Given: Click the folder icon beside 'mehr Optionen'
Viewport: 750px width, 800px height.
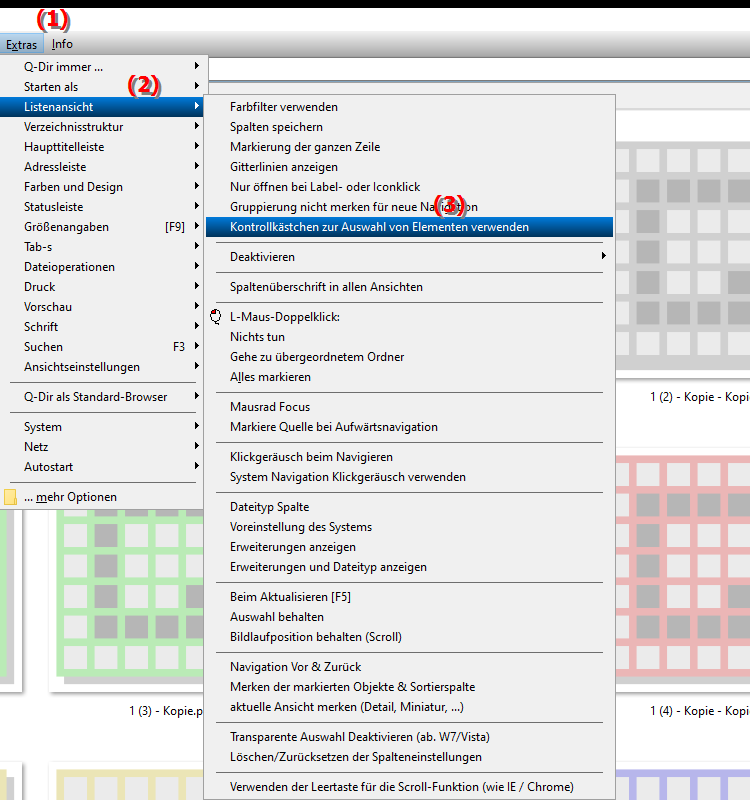Looking at the screenshot, I should 10,497.
